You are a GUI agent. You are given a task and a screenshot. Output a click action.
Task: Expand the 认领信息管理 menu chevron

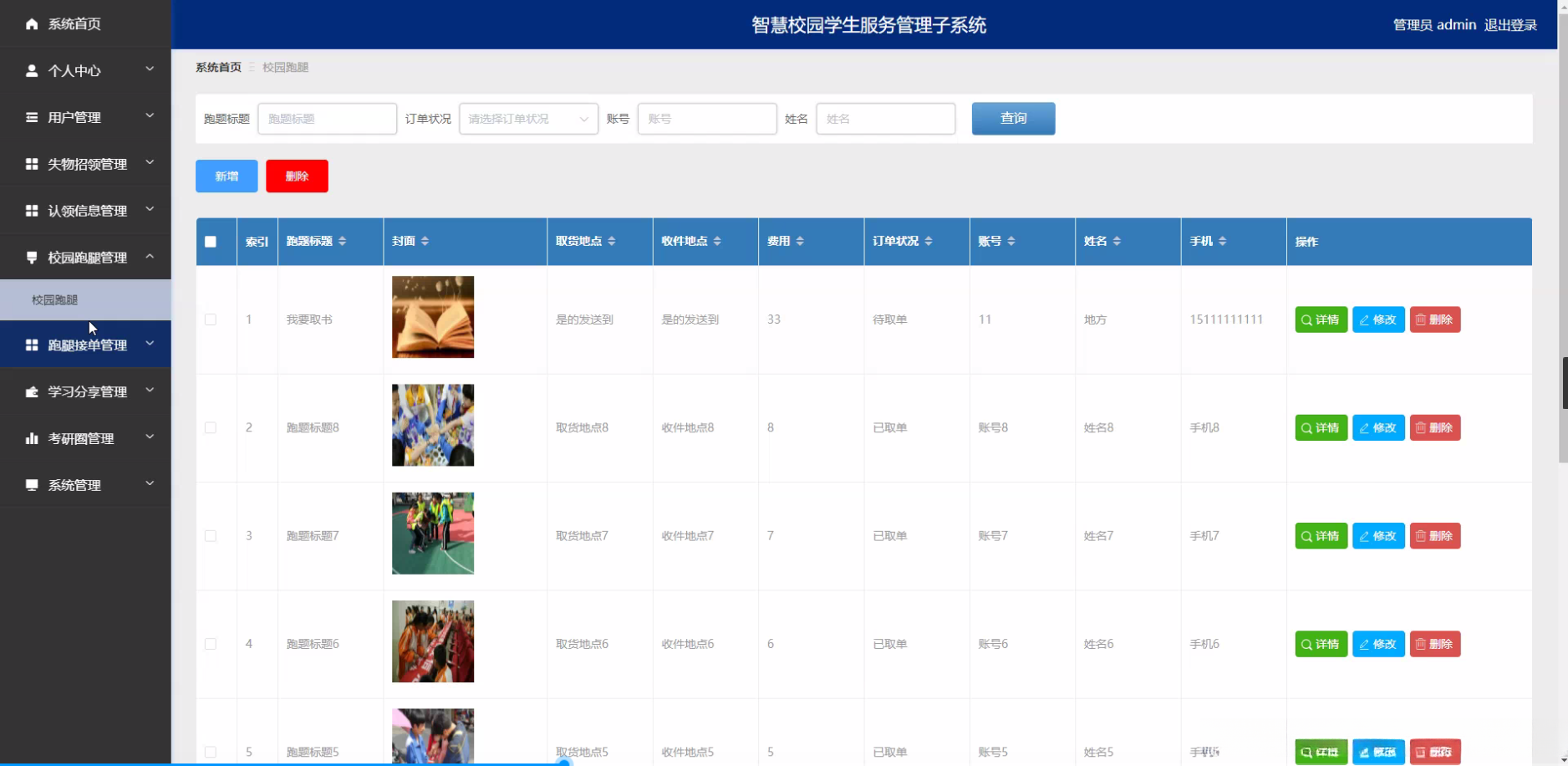[150, 210]
